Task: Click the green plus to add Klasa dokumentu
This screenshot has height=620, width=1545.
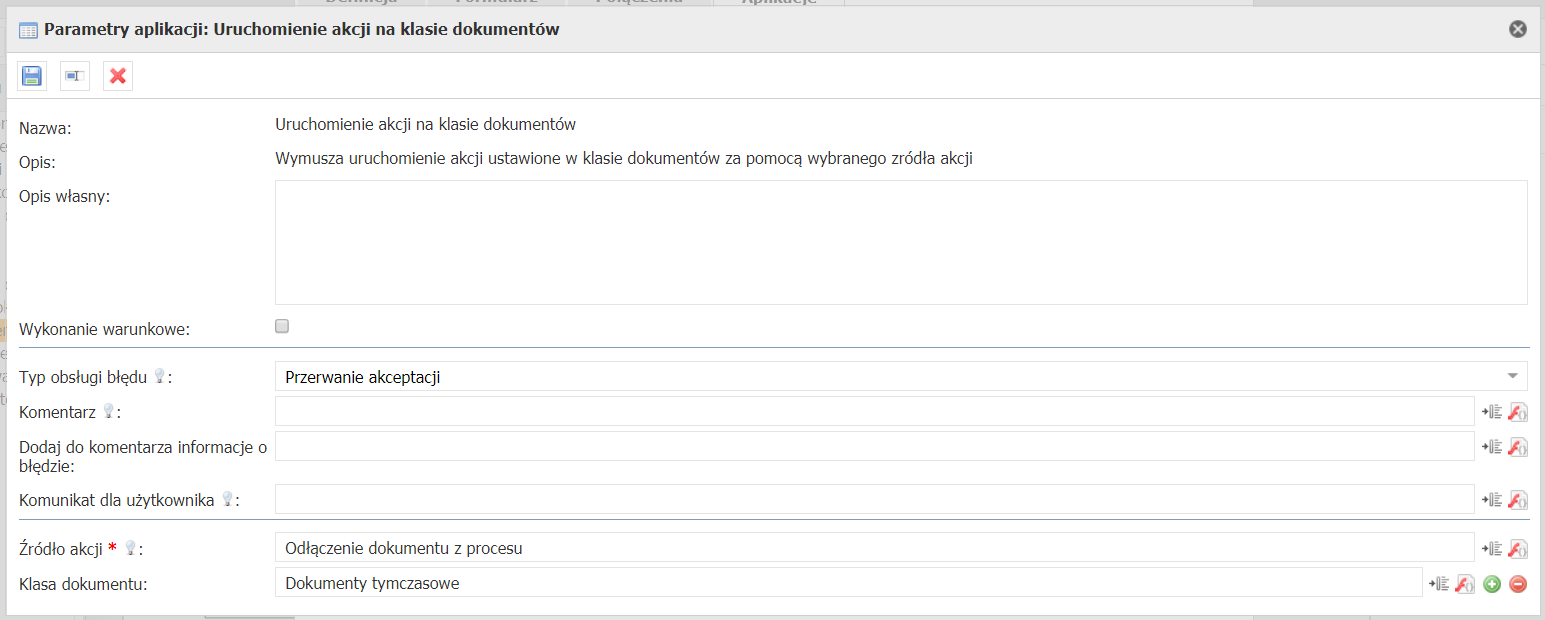Action: point(1492,584)
